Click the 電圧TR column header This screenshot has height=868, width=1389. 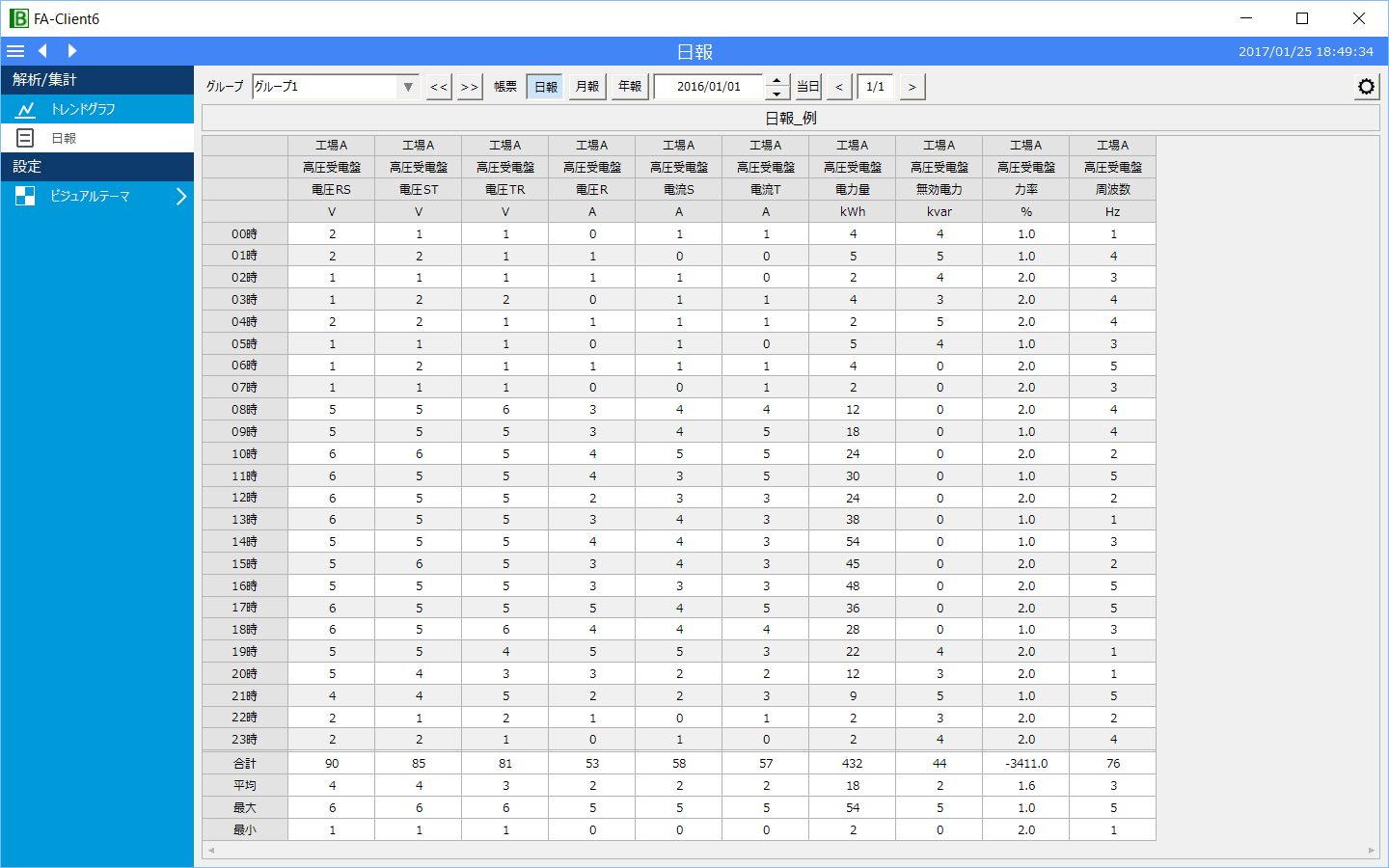tap(505, 190)
